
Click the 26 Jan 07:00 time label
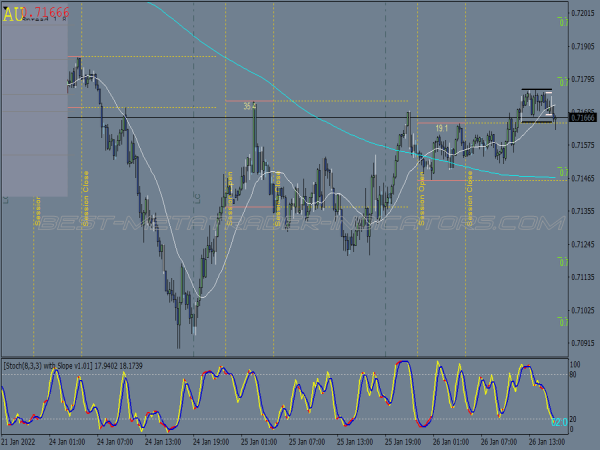click(x=499, y=442)
